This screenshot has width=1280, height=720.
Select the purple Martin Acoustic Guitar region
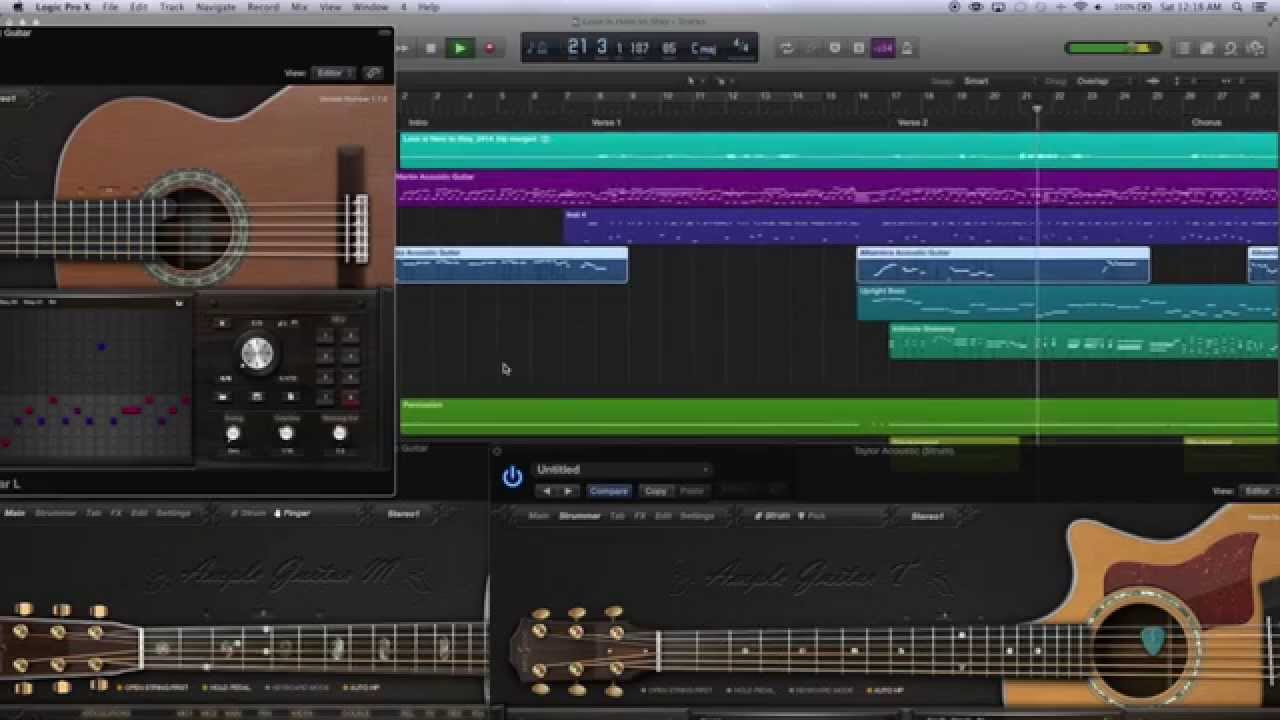click(838, 189)
